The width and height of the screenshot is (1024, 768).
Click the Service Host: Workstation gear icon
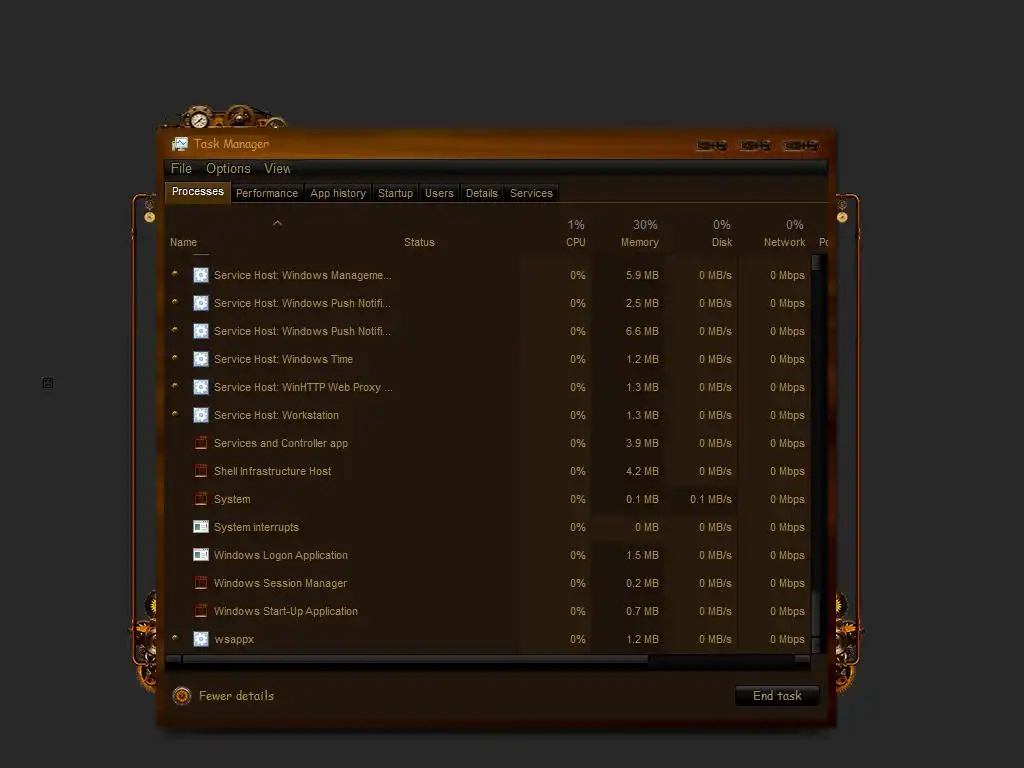point(200,415)
